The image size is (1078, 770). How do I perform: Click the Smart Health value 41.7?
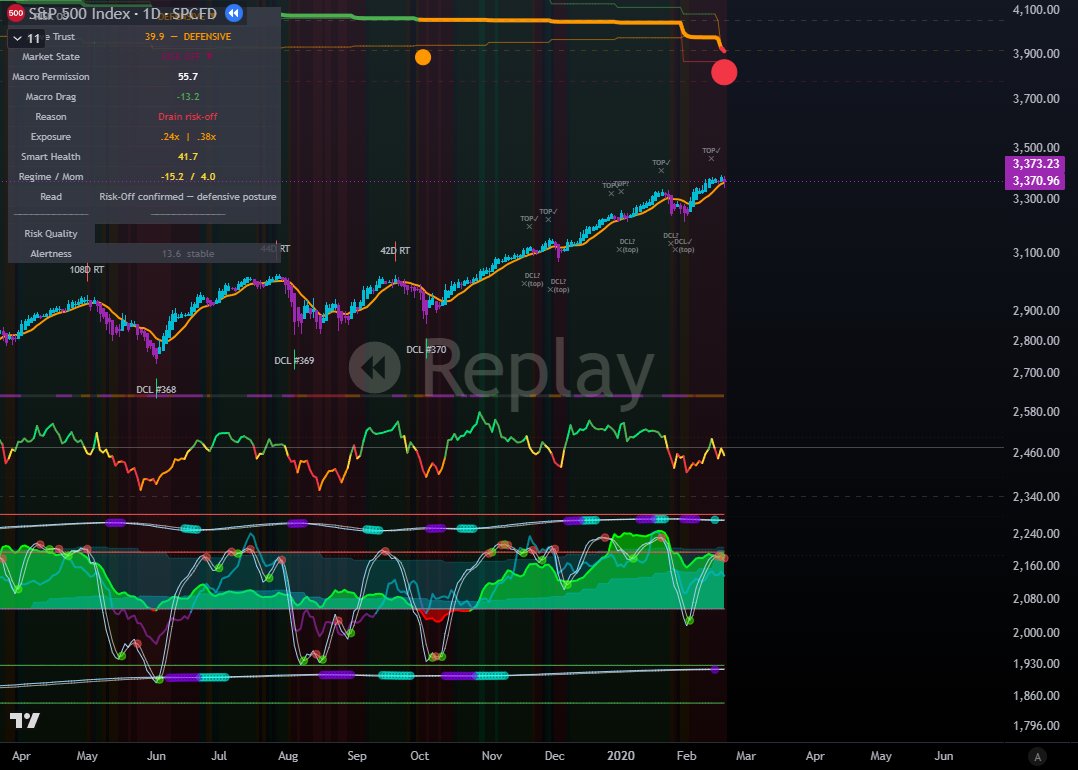pyautogui.click(x=188, y=156)
